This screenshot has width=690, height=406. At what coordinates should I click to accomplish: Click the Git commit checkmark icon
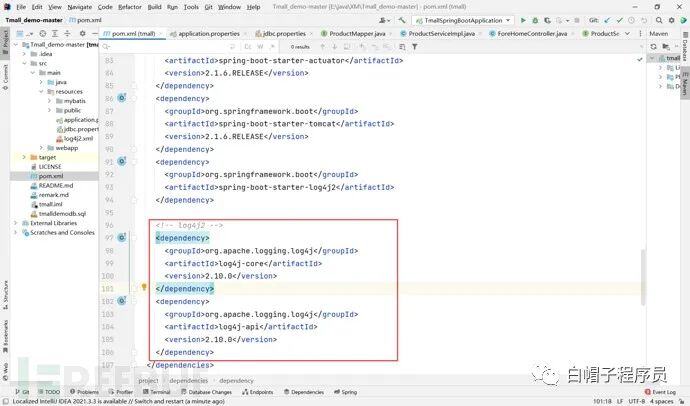(620, 20)
